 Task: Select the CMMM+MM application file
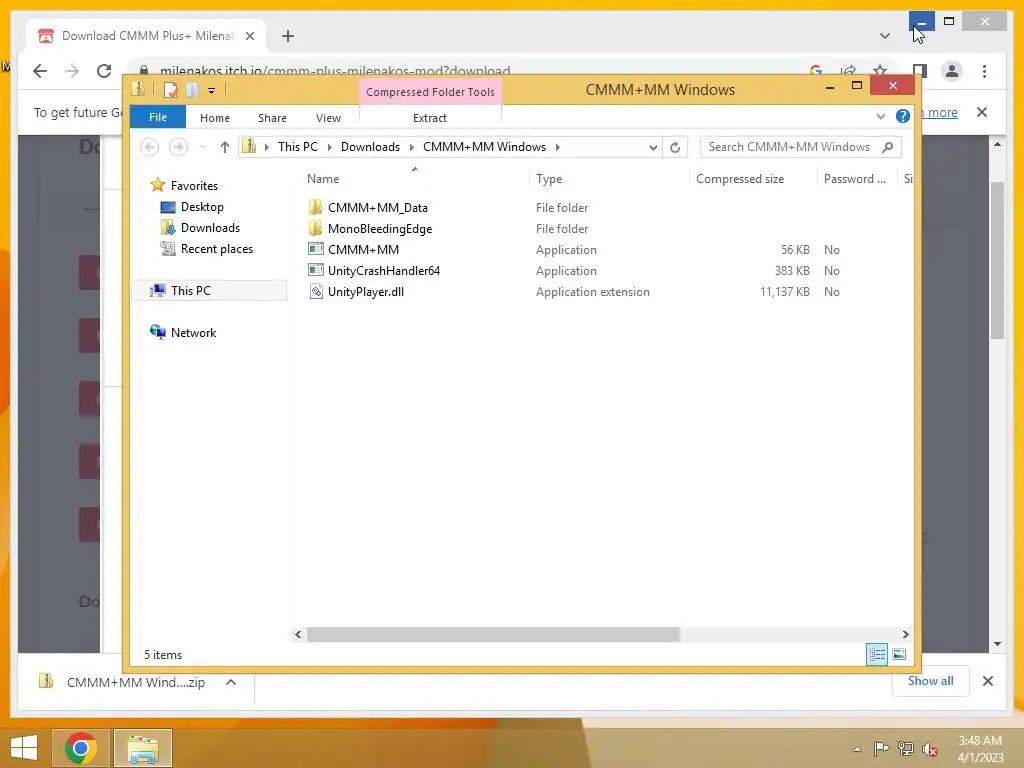pyautogui.click(x=363, y=249)
